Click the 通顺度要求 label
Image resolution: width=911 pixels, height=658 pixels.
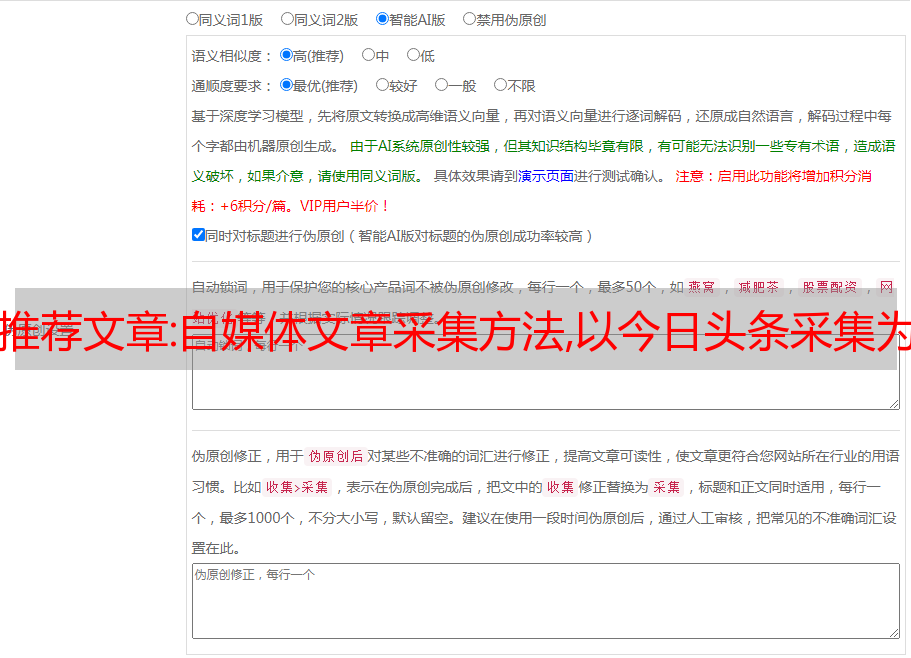[x=232, y=86]
